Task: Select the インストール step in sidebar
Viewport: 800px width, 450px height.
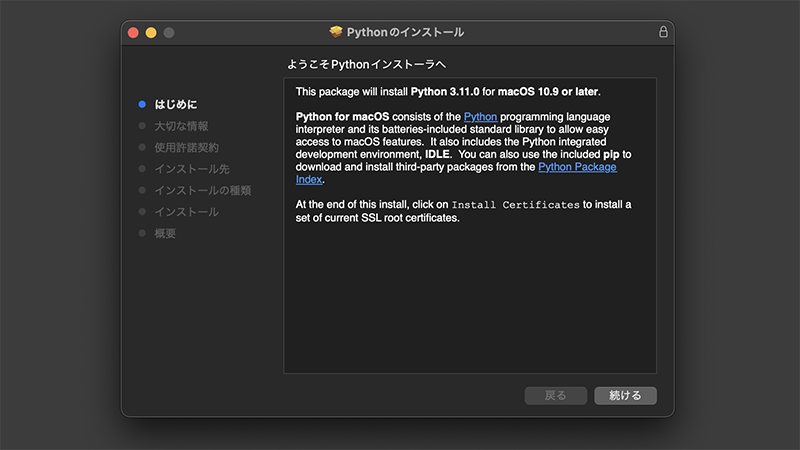Action: 186,212
